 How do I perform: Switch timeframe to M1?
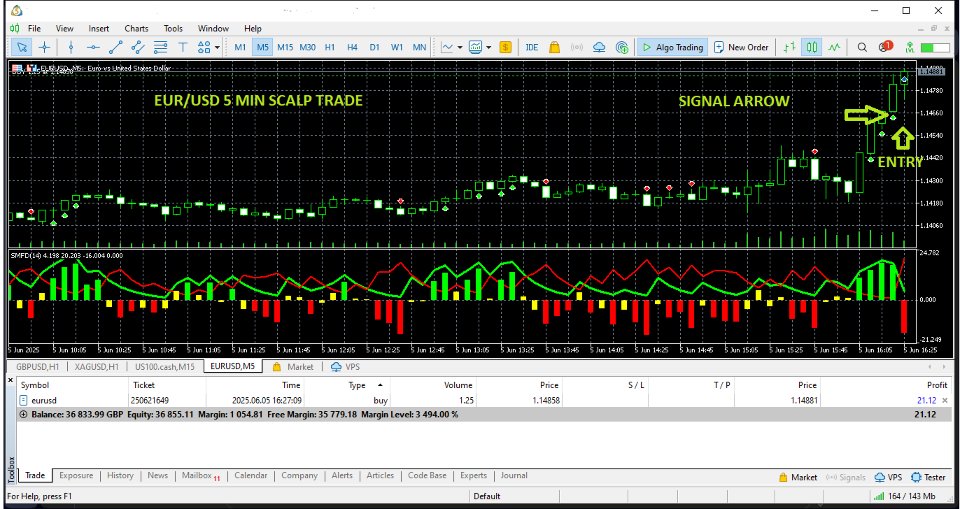pos(240,47)
